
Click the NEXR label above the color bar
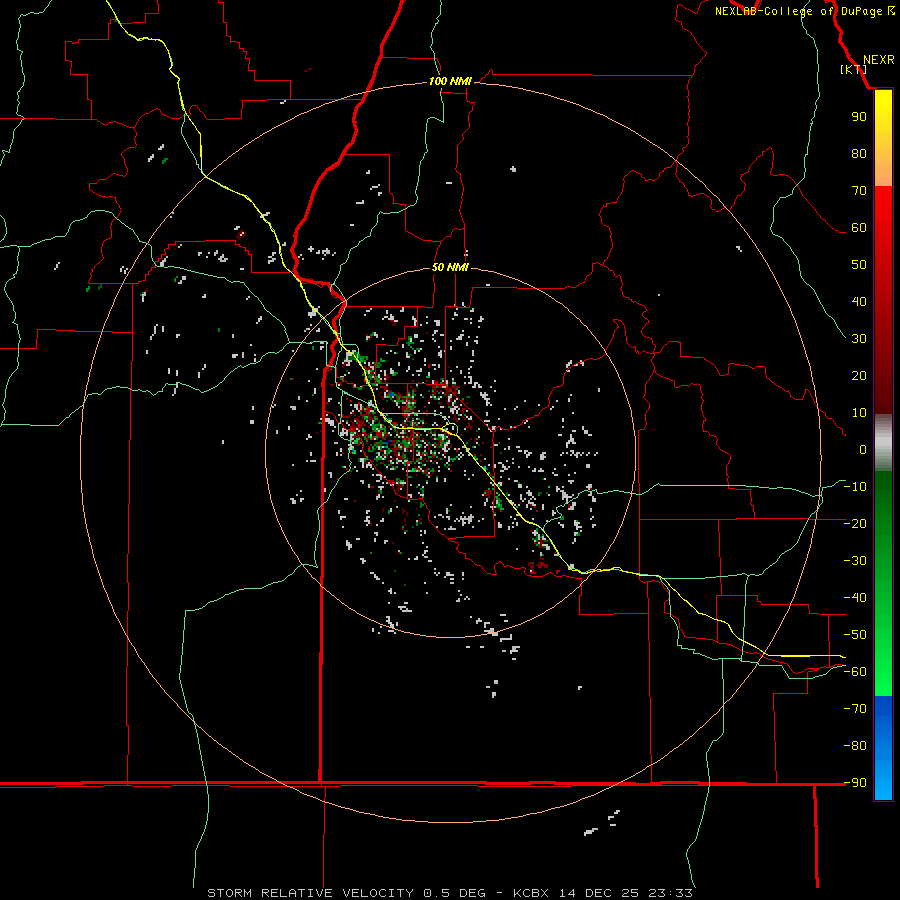click(878, 60)
